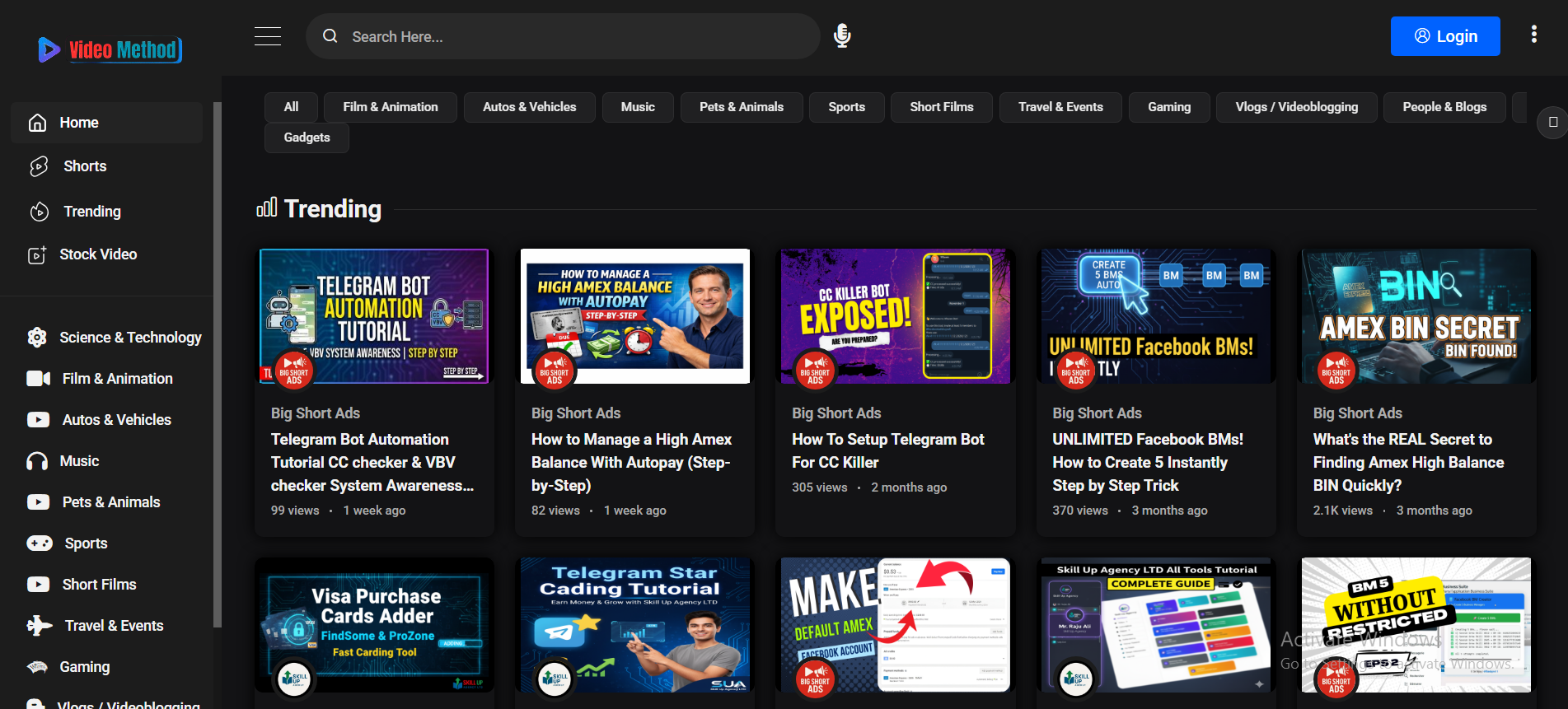The image size is (1568, 709).
Task: Click the Trending flame icon in sidebar
Action: 39,212
